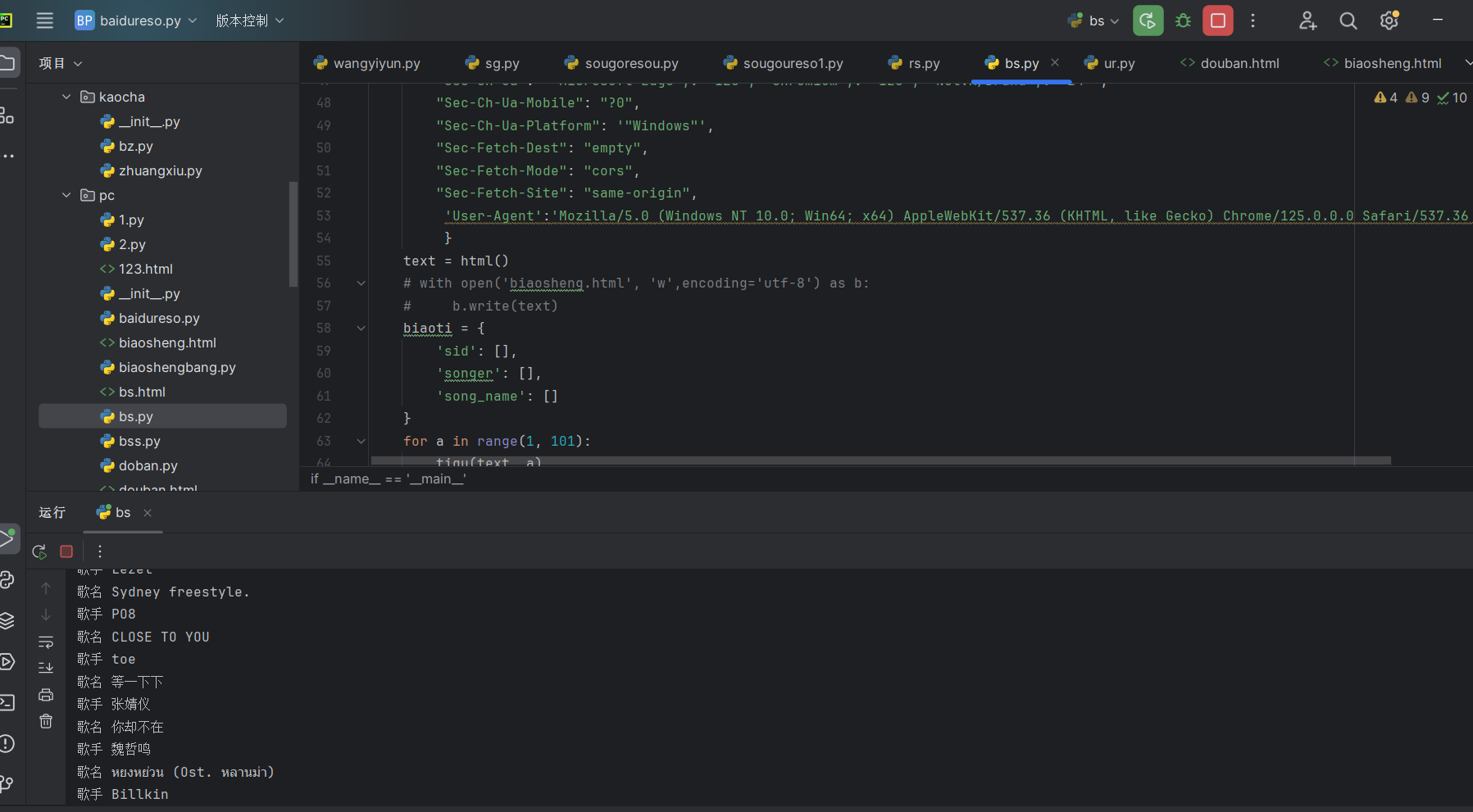1473x812 pixels.
Task: Clear all console output trash icon
Action: 46,721
